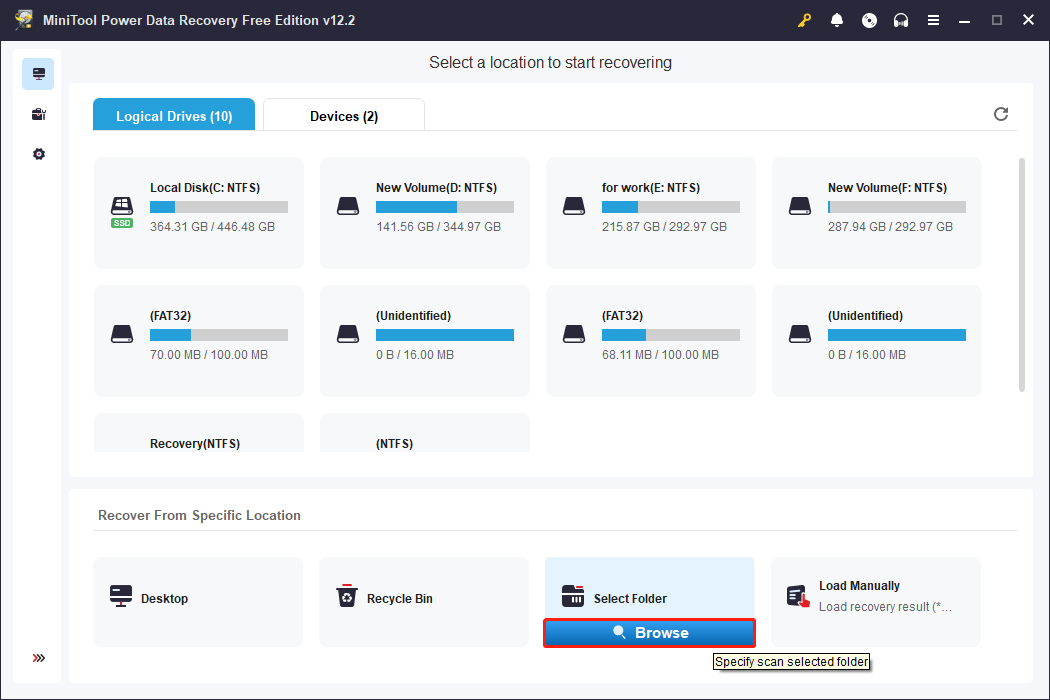Click the MiniTool app logo in title bar
This screenshot has height=700, width=1050.
coord(24,20)
